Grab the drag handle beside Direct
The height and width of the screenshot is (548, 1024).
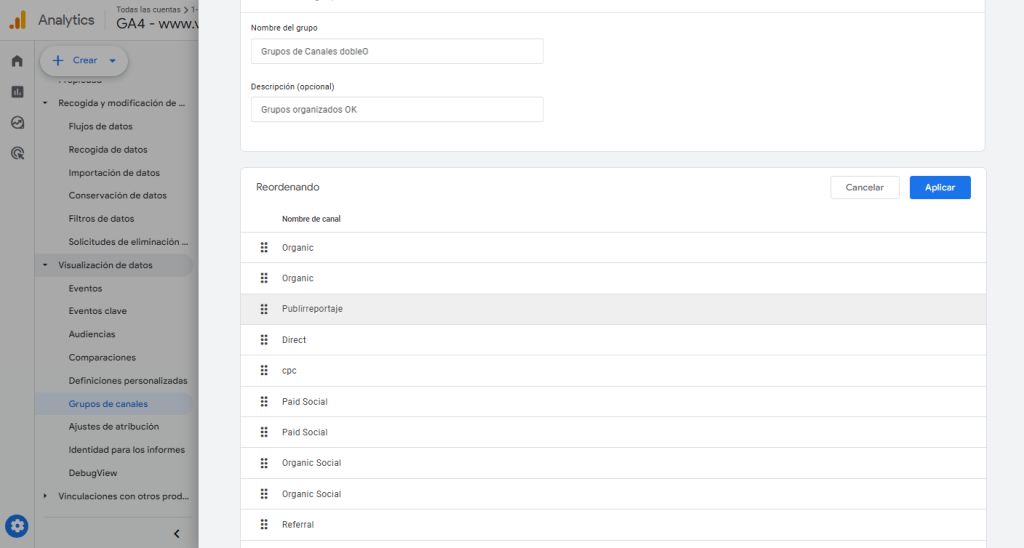coord(264,340)
